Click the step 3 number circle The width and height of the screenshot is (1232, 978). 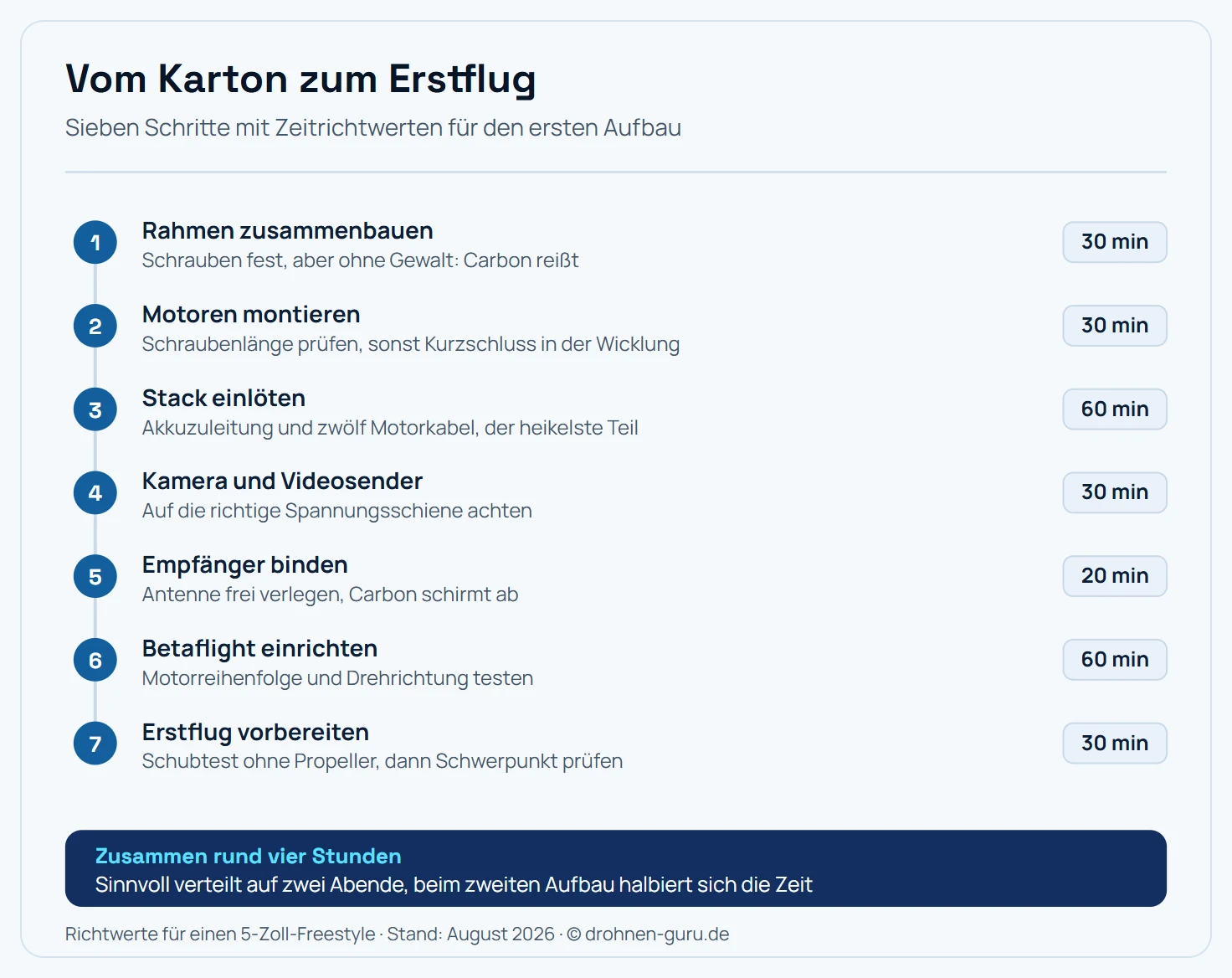point(95,409)
